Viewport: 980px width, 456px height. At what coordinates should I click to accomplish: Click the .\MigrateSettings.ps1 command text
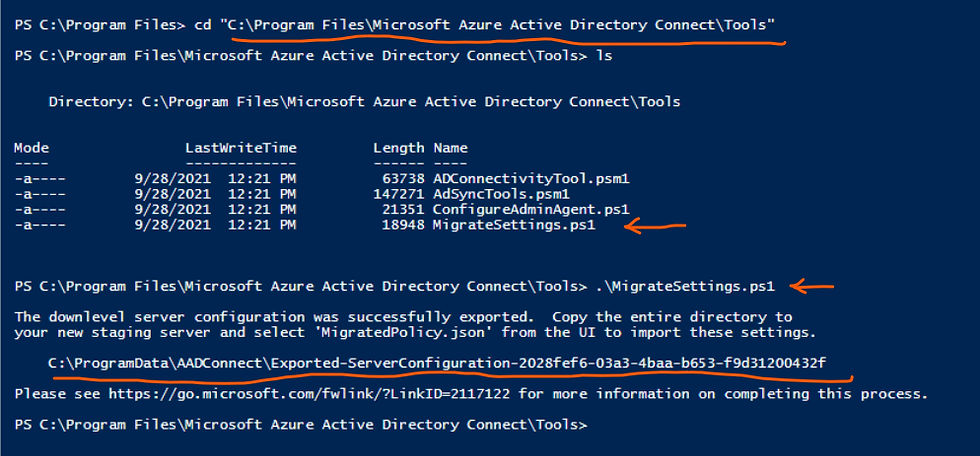[x=684, y=287]
